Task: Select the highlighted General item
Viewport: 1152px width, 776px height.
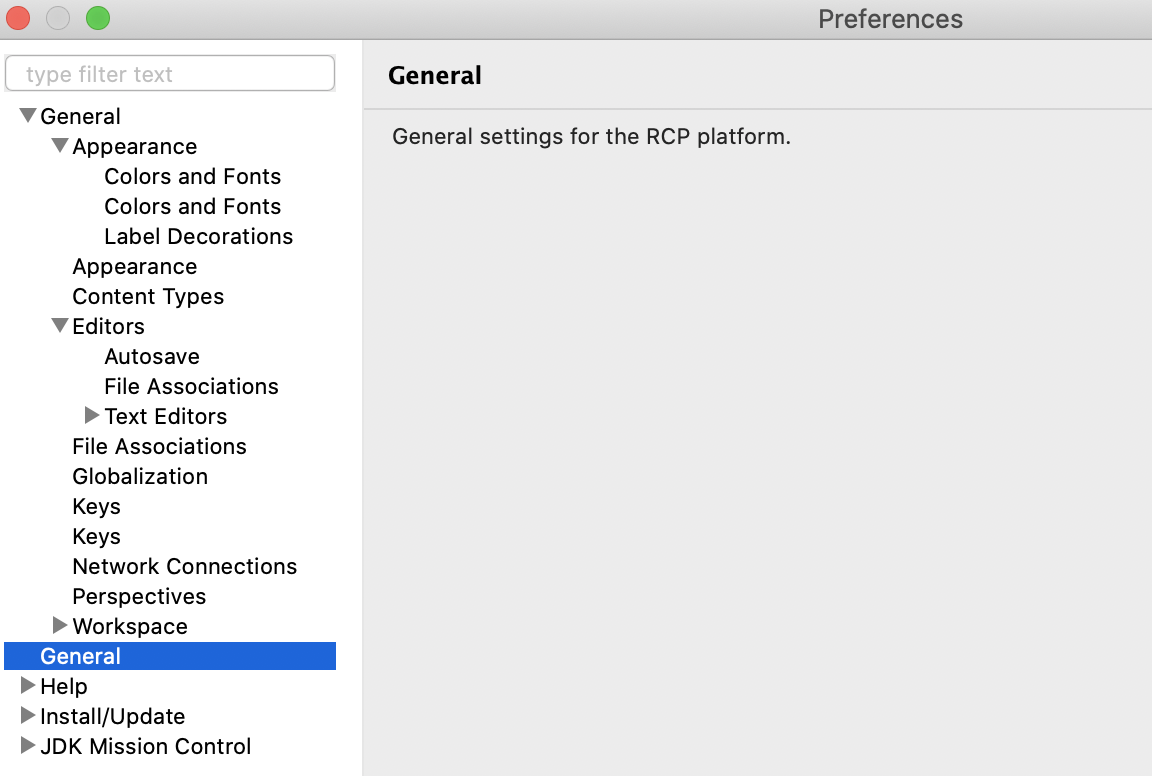Action: pos(80,656)
